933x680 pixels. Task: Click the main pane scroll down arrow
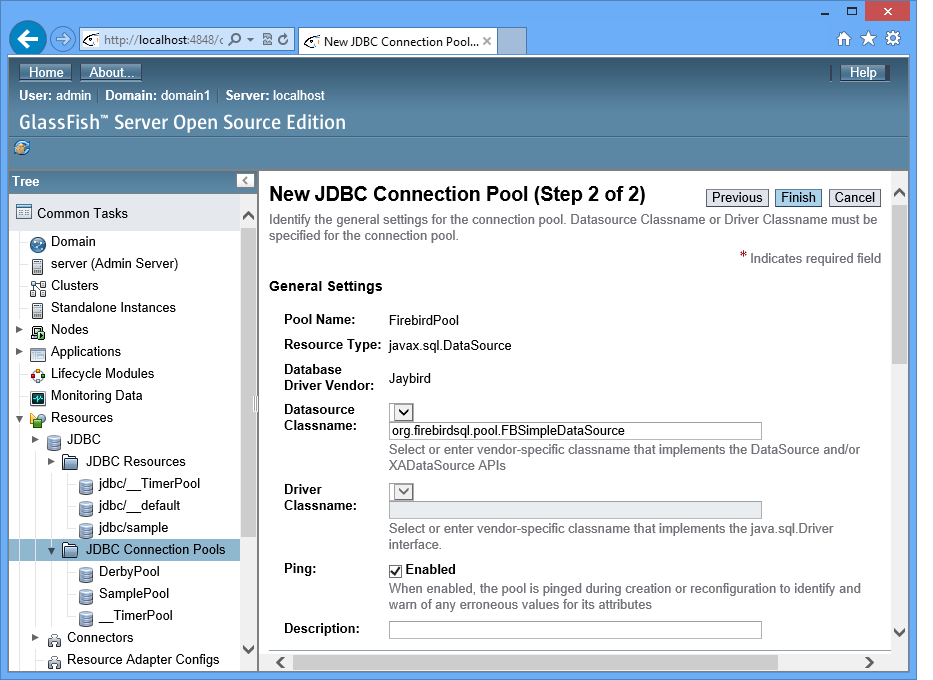(899, 632)
